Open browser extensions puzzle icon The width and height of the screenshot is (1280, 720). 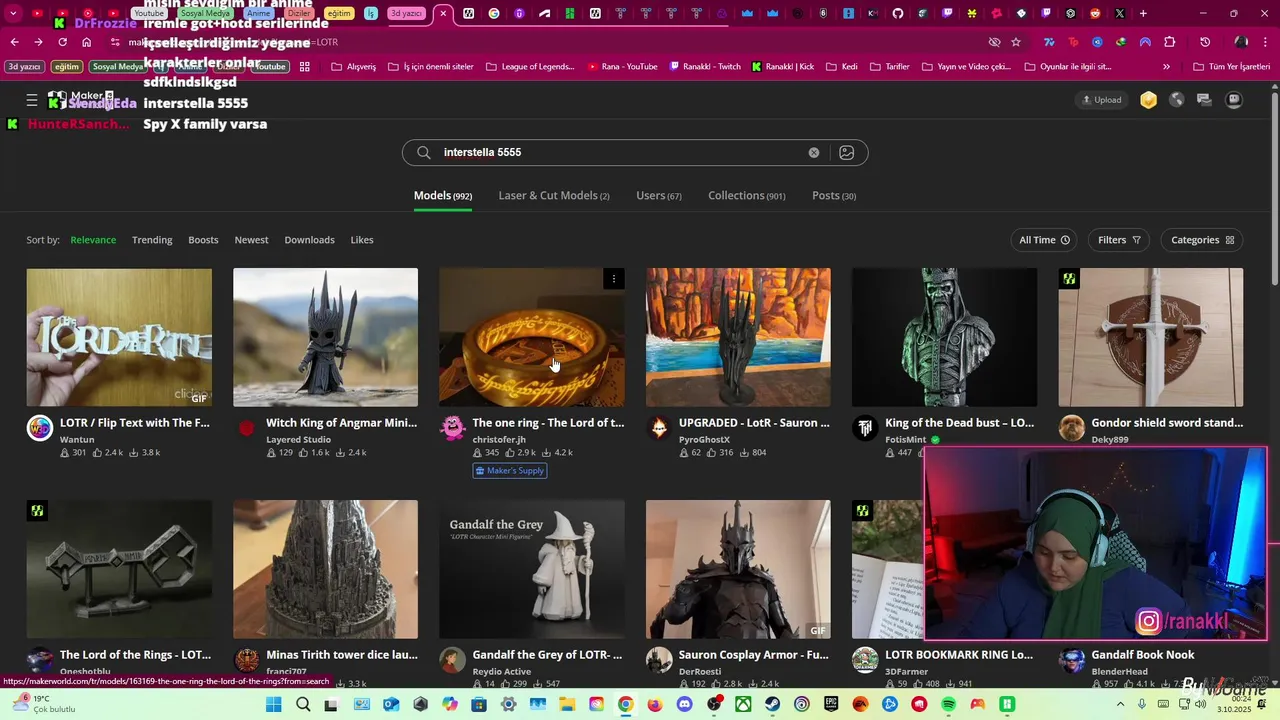tap(1170, 42)
